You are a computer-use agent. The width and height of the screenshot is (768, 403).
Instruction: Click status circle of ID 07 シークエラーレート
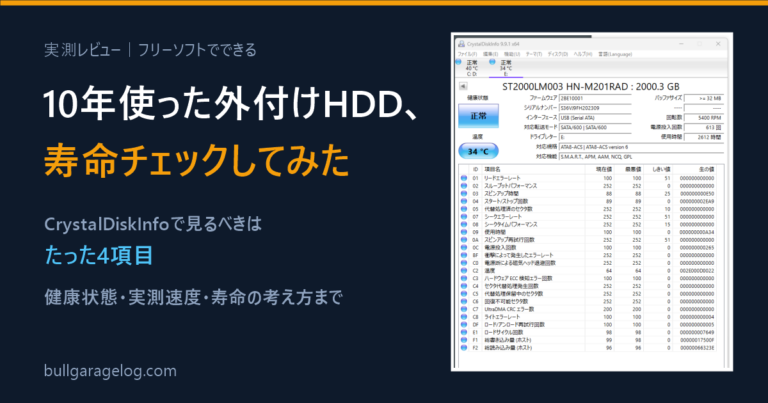pyautogui.click(x=464, y=217)
